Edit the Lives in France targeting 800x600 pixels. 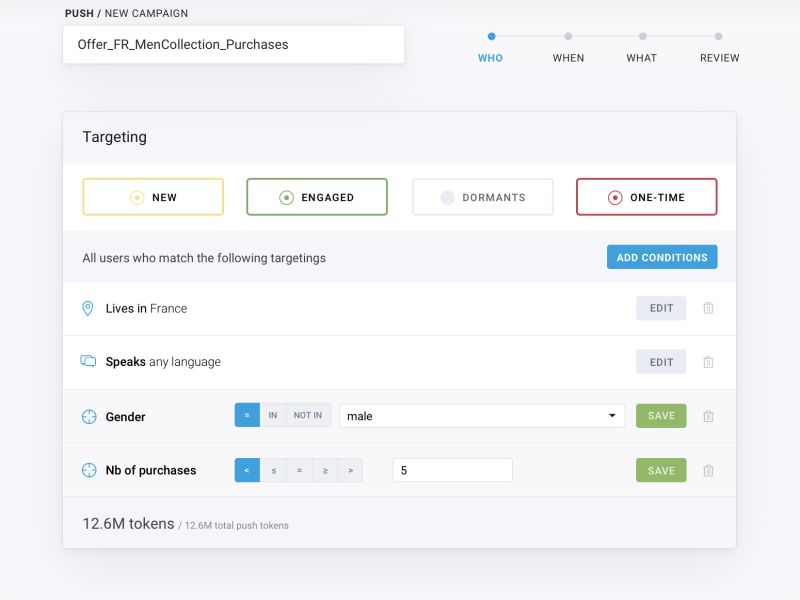coord(661,308)
